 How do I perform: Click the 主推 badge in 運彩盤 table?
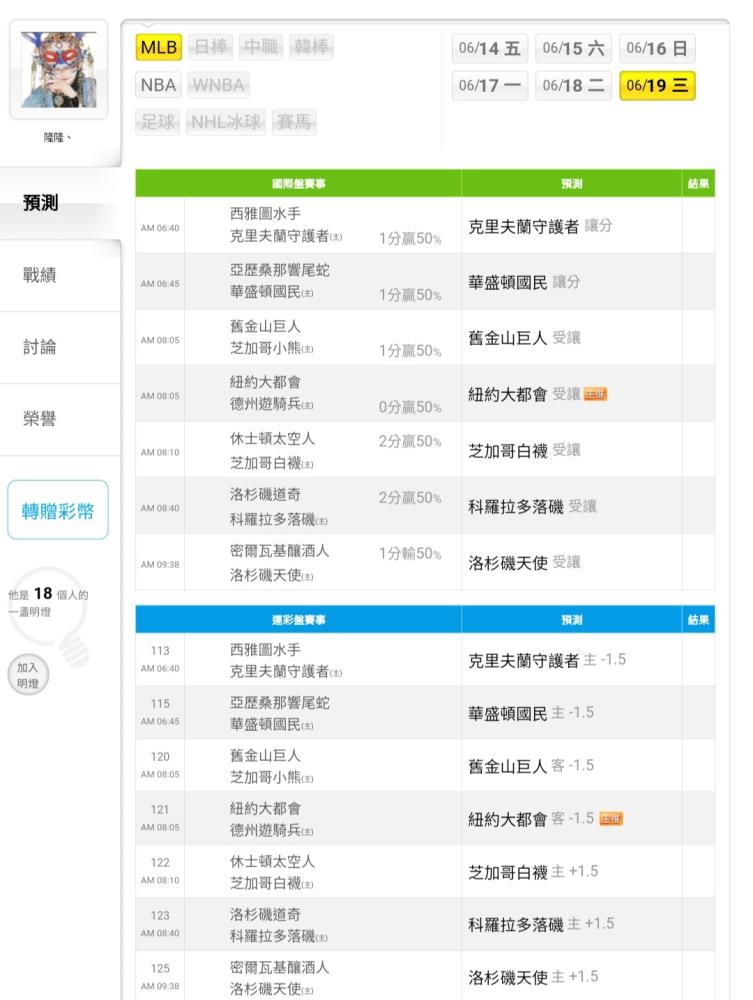[611, 819]
